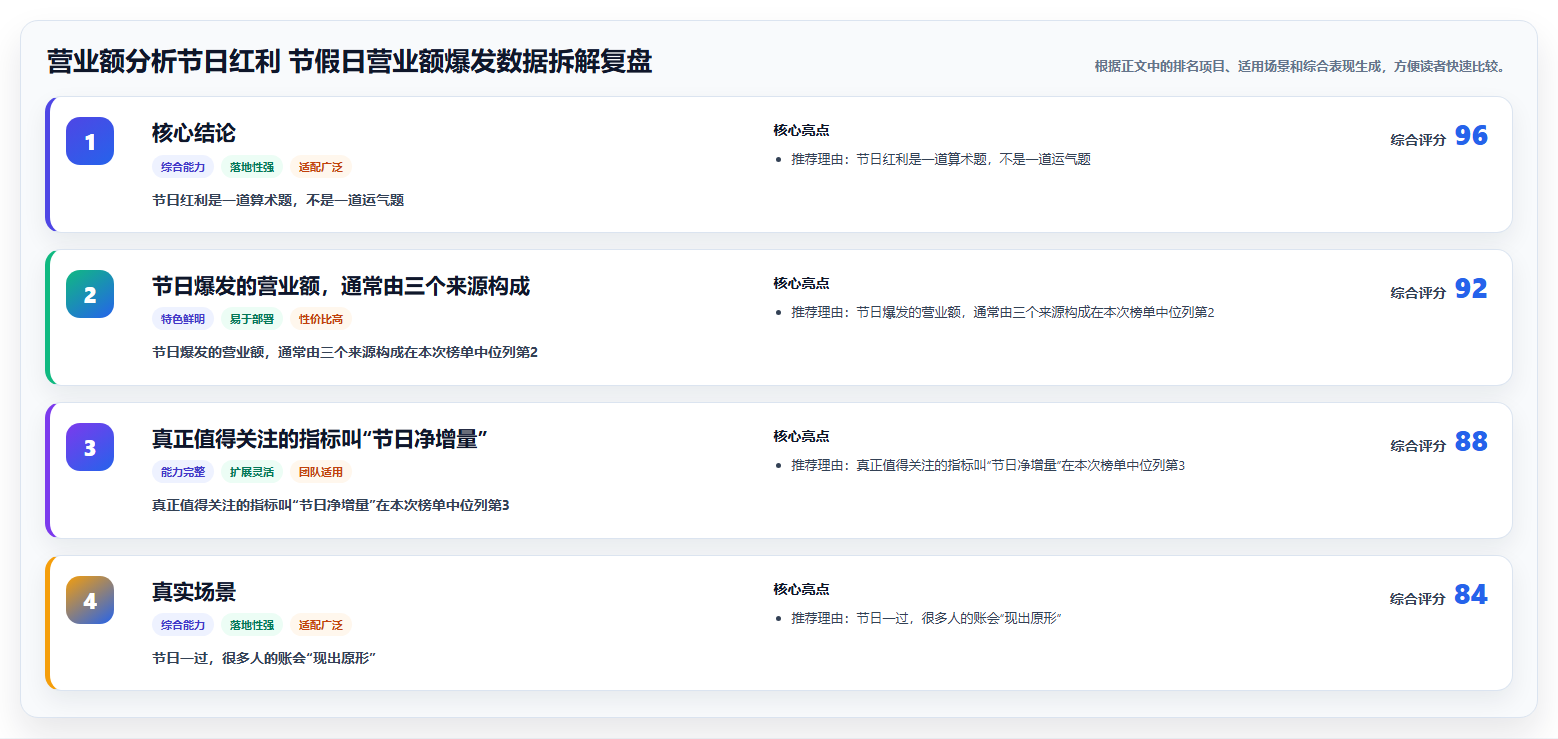
Task: Click 核心亮点 heading in rank 3 card
Action: tap(801, 436)
